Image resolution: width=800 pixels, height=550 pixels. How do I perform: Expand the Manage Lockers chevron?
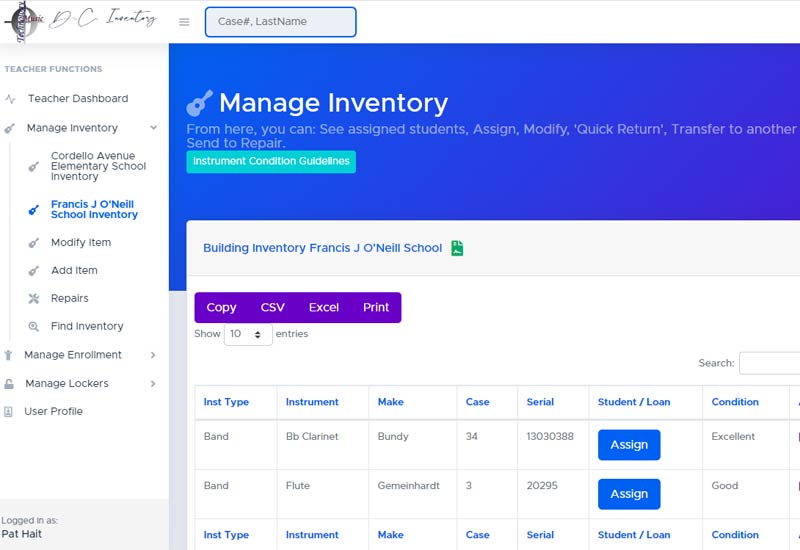153,384
